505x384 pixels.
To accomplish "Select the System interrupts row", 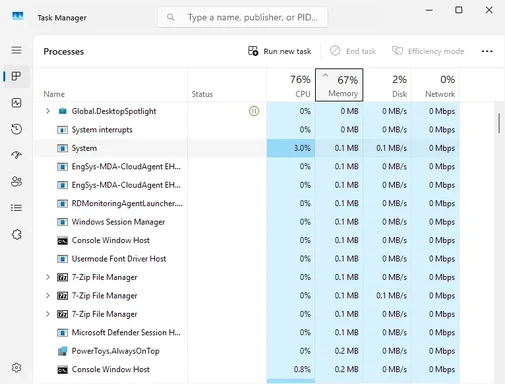I will [x=246, y=130].
